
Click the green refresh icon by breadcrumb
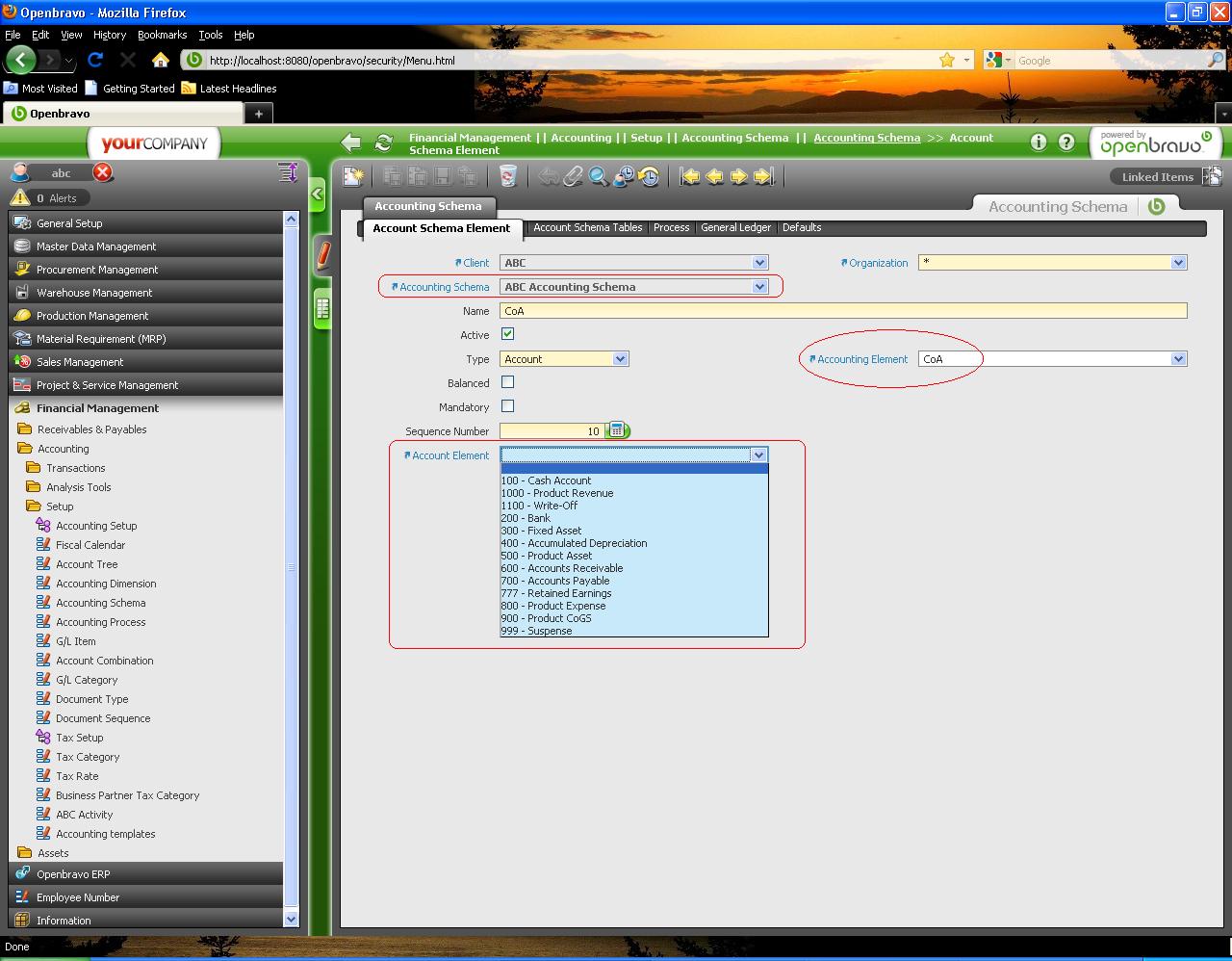[383, 143]
